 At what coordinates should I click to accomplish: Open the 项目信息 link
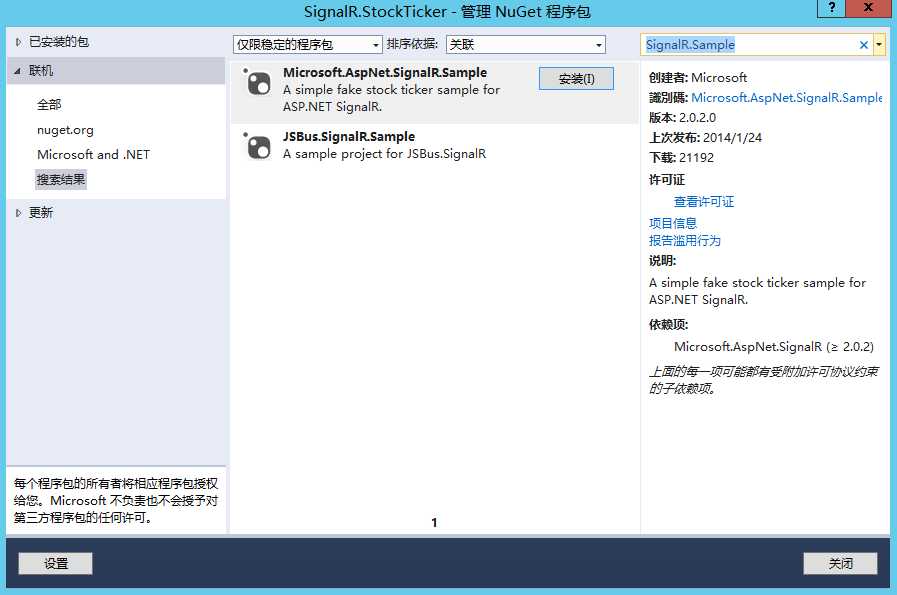pyautogui.click(x=673, y=223)
